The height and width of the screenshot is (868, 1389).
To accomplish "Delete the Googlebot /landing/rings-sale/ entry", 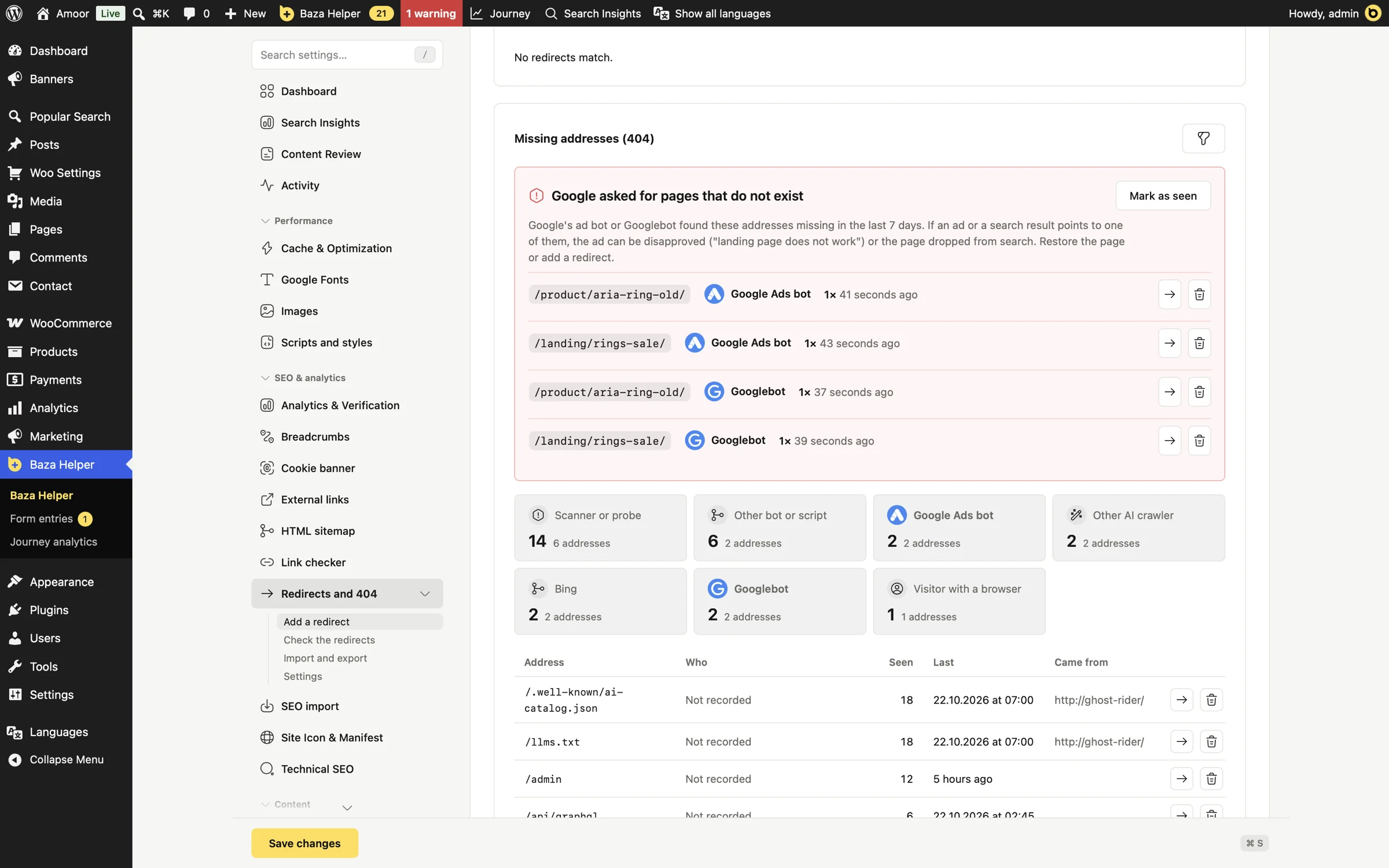I will [1199, 441].
